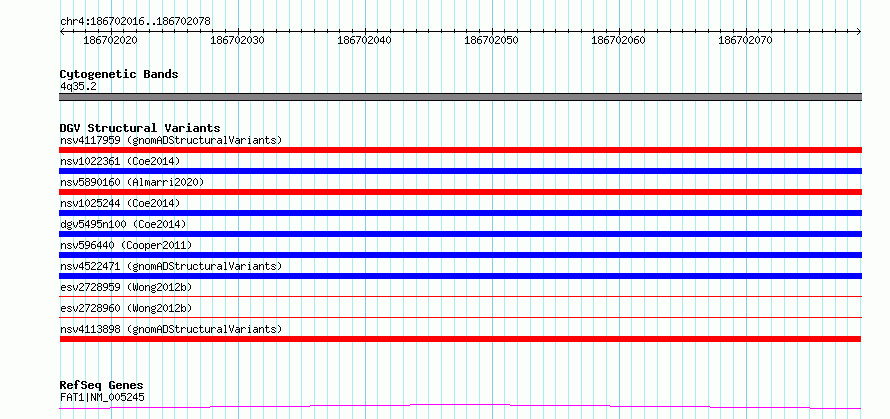Select the red bar under nsv4117959

point(460,150)
